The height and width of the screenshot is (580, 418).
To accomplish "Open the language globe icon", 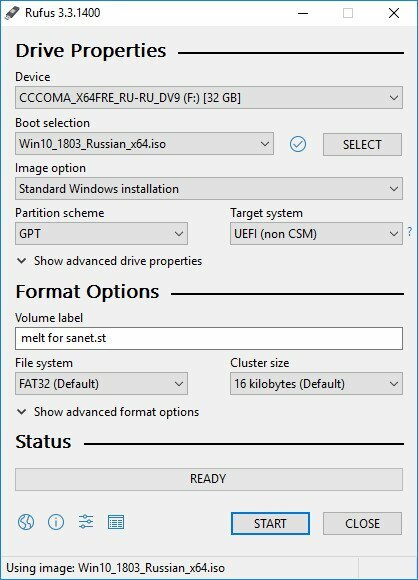I will point(26,522).
